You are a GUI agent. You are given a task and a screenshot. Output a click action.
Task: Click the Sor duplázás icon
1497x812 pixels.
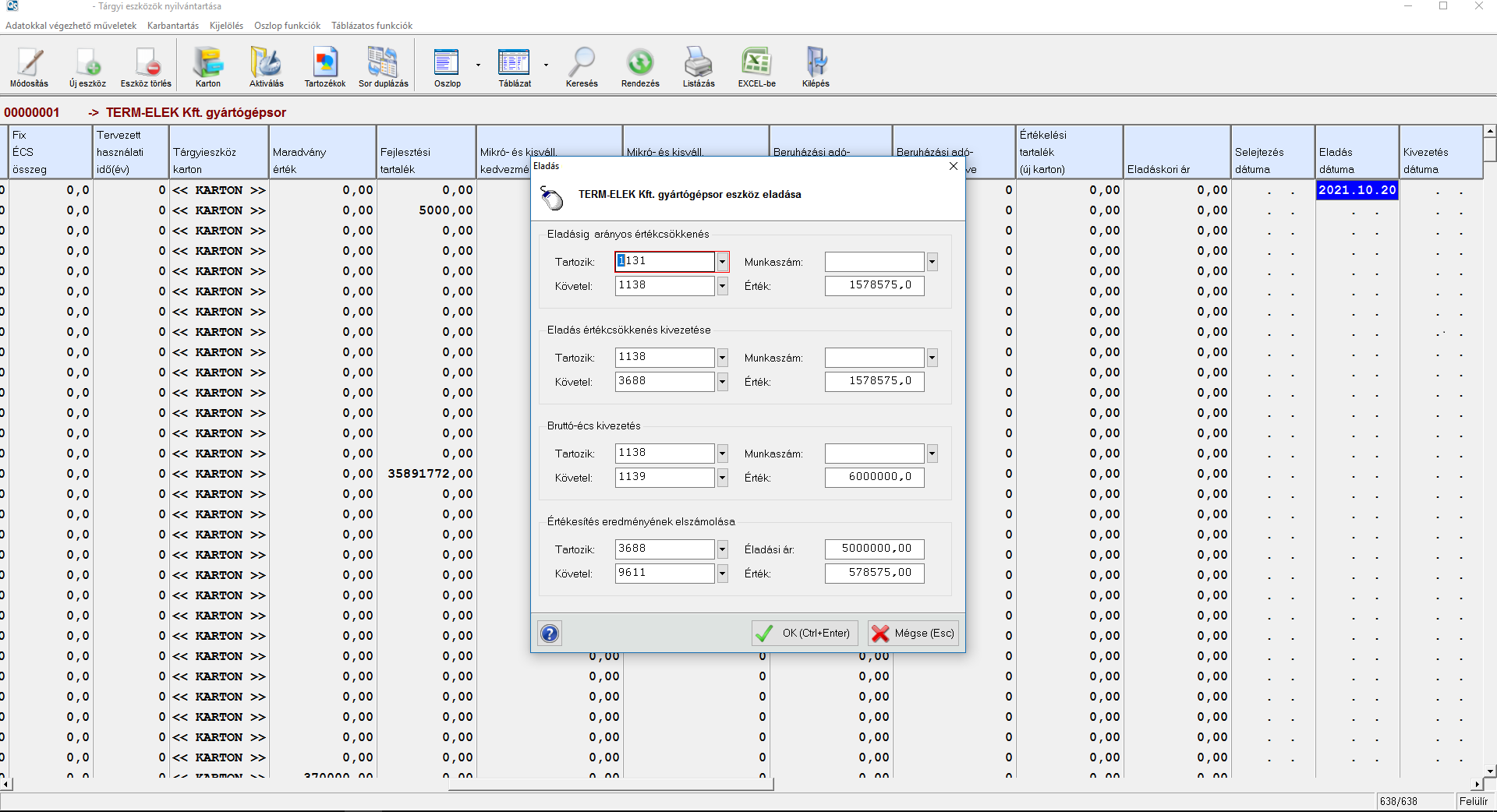coord(383,63)
